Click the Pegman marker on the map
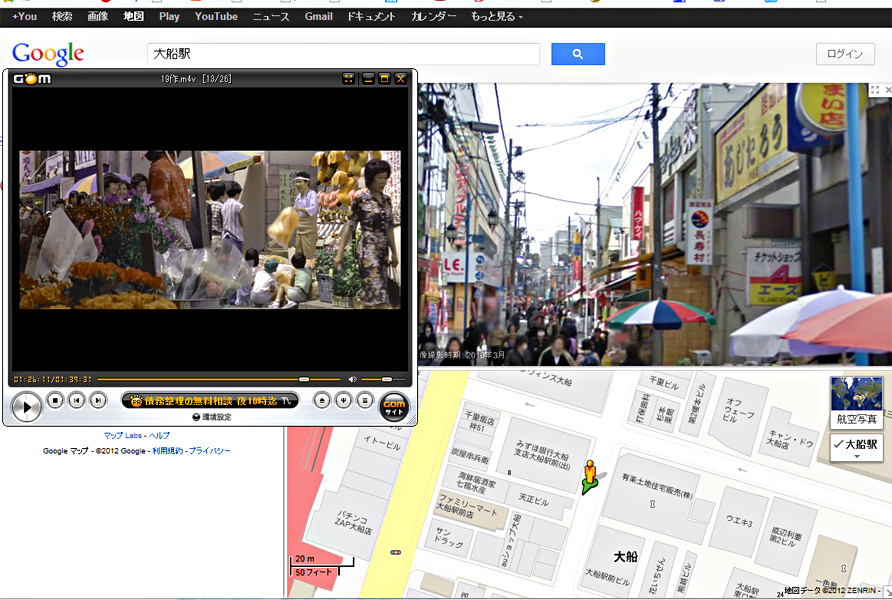Screen dimensions: 892x600 590,477
